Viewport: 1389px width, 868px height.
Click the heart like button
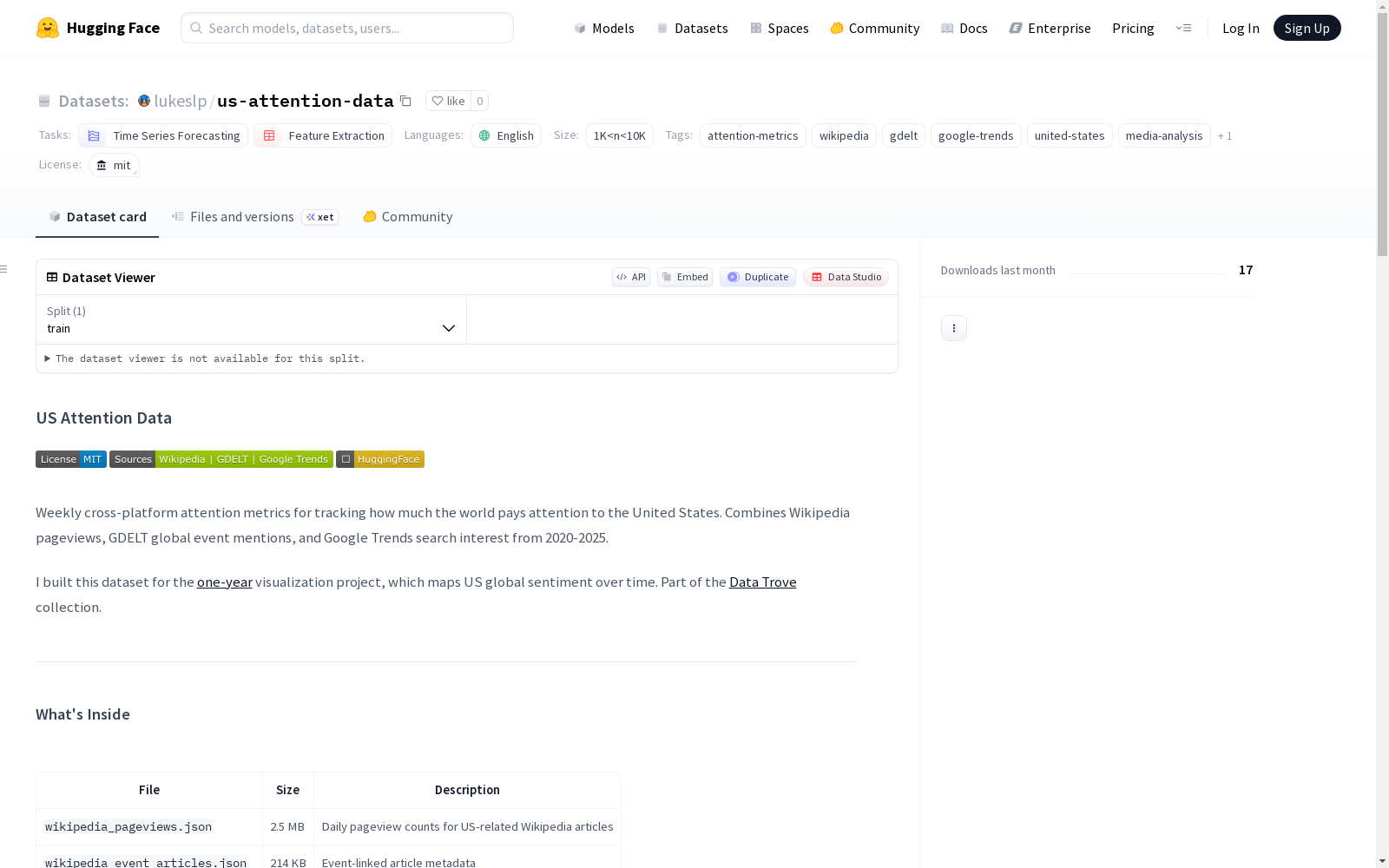[x=448, y=101]
